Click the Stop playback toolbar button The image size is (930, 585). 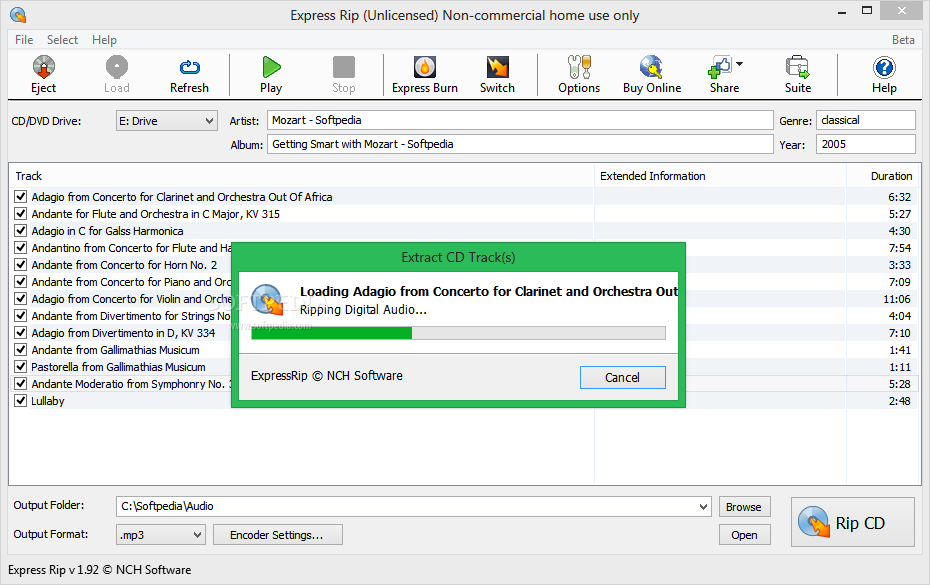click(343, 75)
